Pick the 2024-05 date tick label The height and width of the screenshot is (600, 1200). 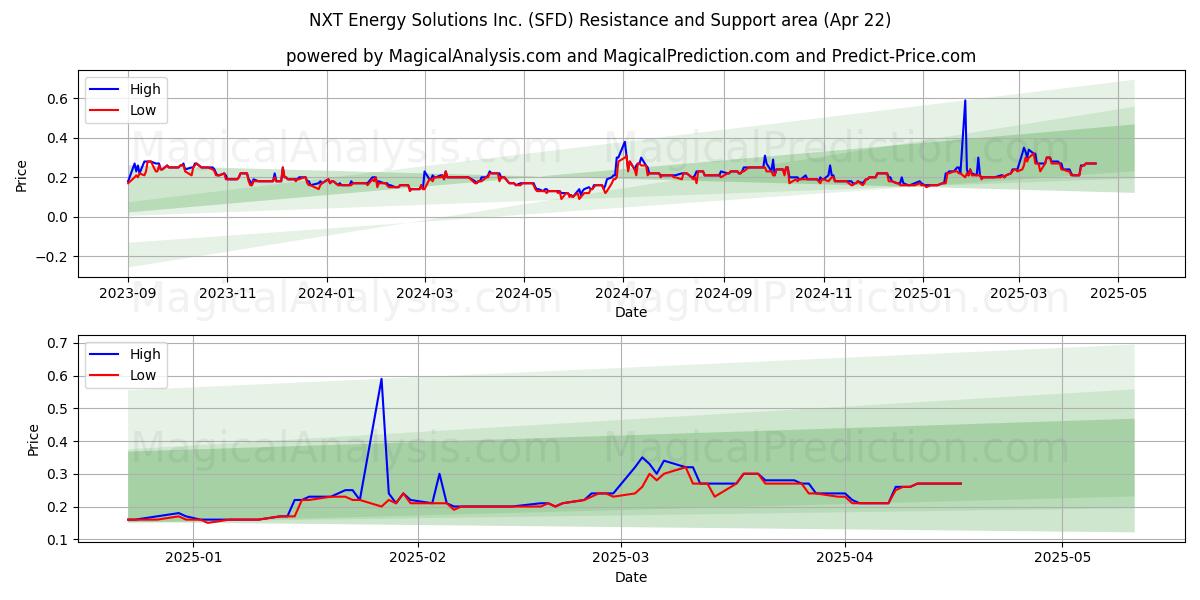click(524, 293)
